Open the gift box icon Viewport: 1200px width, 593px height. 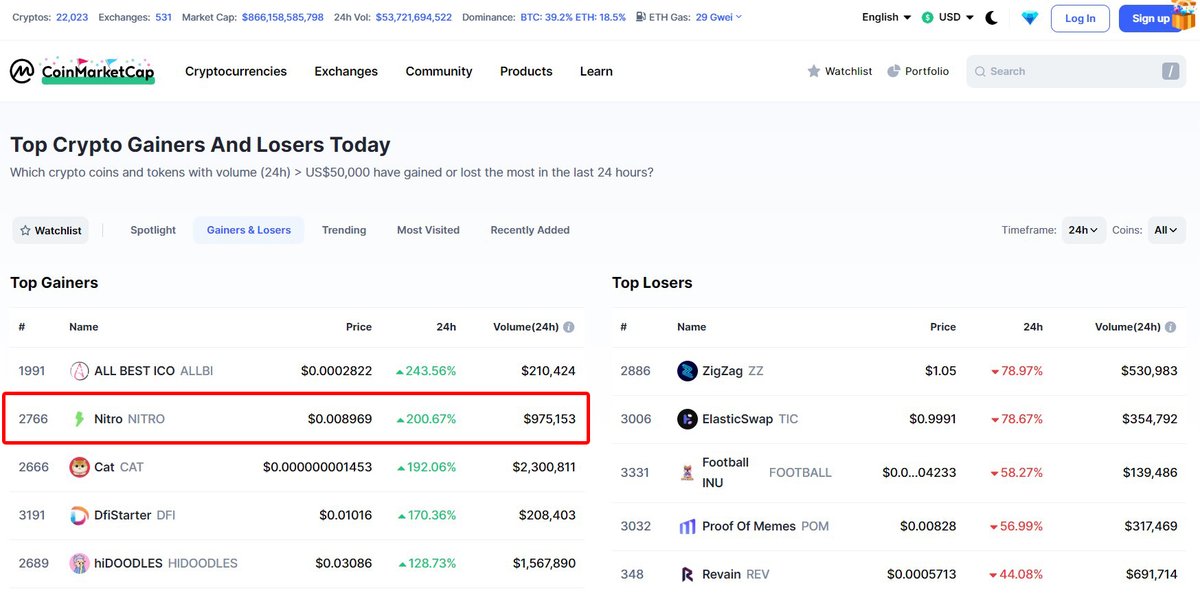[x=1183, y=17]
